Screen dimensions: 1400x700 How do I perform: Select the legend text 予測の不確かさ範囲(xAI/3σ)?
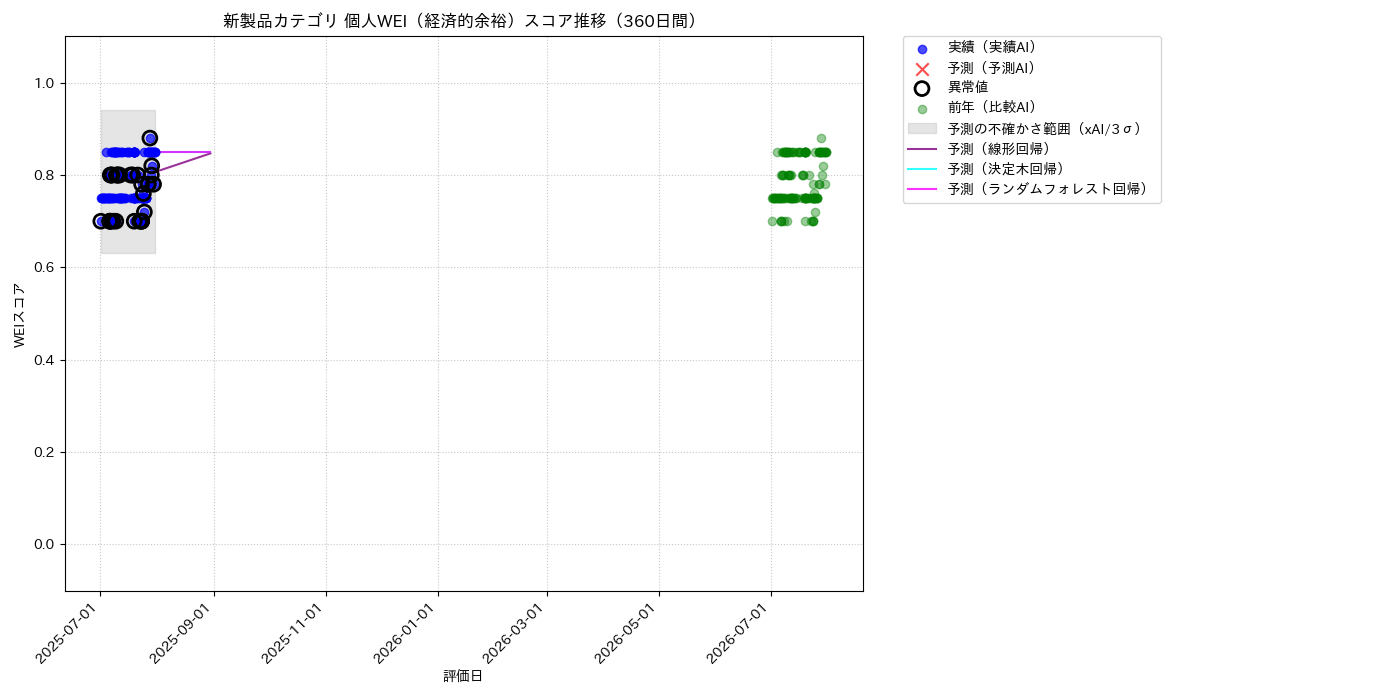pyautogui.click(x=1045, y=129)
